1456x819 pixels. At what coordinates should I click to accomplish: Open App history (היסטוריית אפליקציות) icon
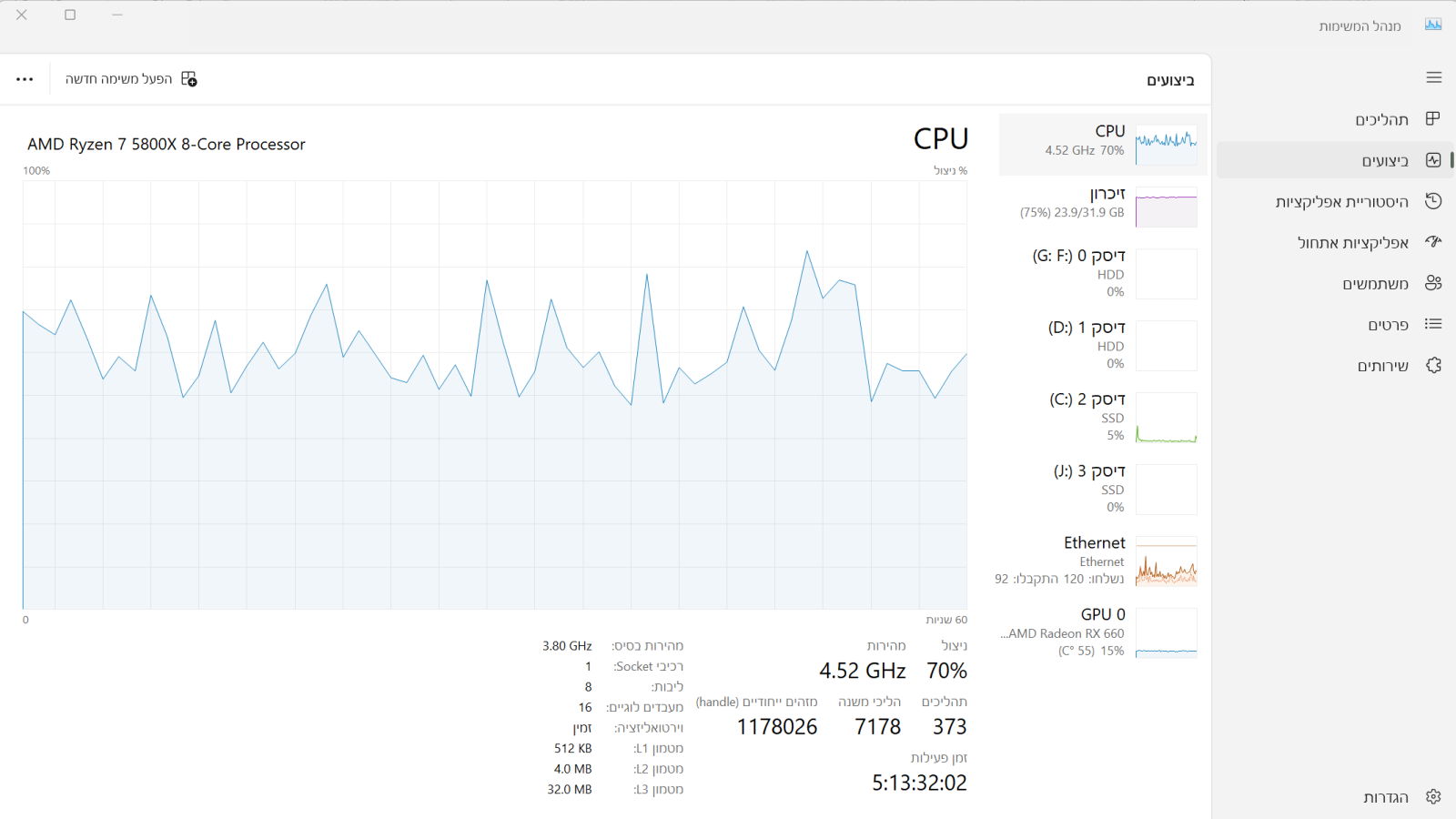(x=1433, y=201)
